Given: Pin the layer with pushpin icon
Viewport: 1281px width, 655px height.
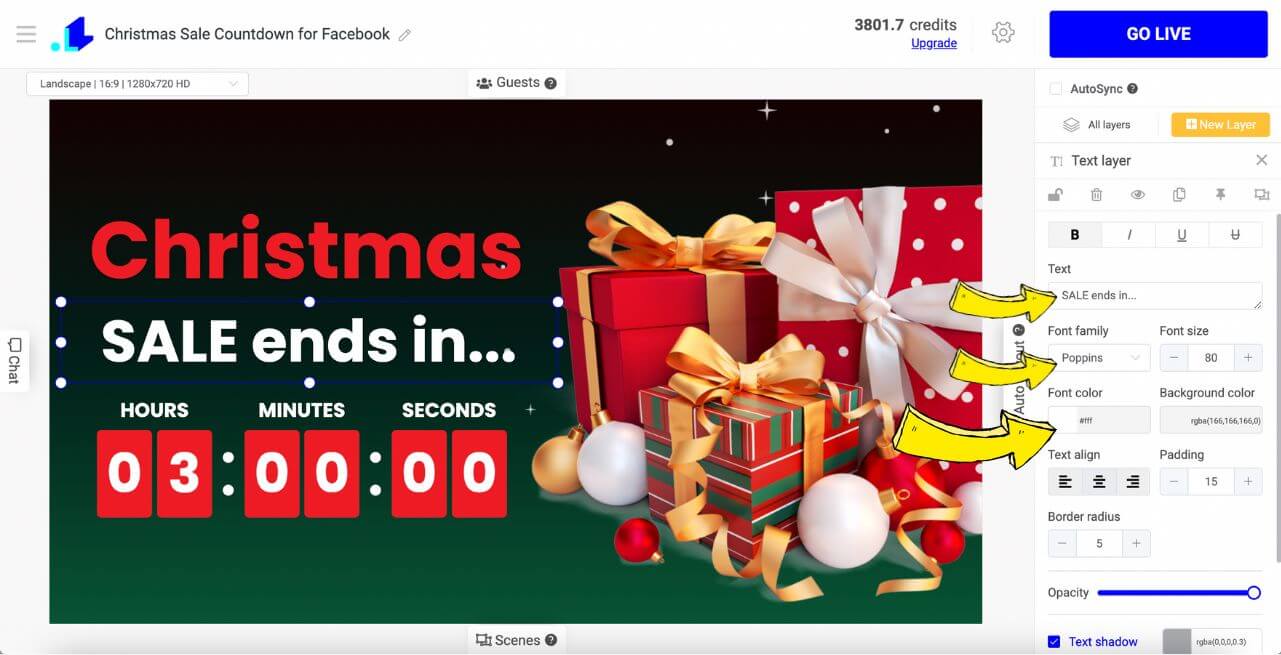Looking at the screenshot, I should [x=1220, y=195].
